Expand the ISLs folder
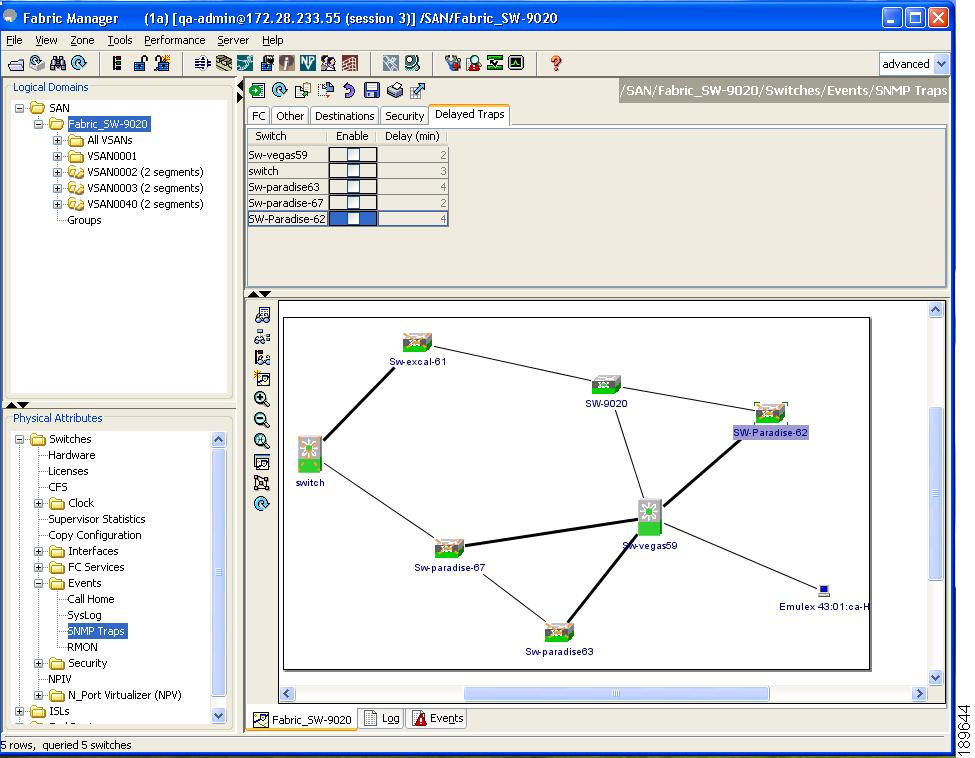The width and height of the screenshot is (975, 758). click(19, 711)
